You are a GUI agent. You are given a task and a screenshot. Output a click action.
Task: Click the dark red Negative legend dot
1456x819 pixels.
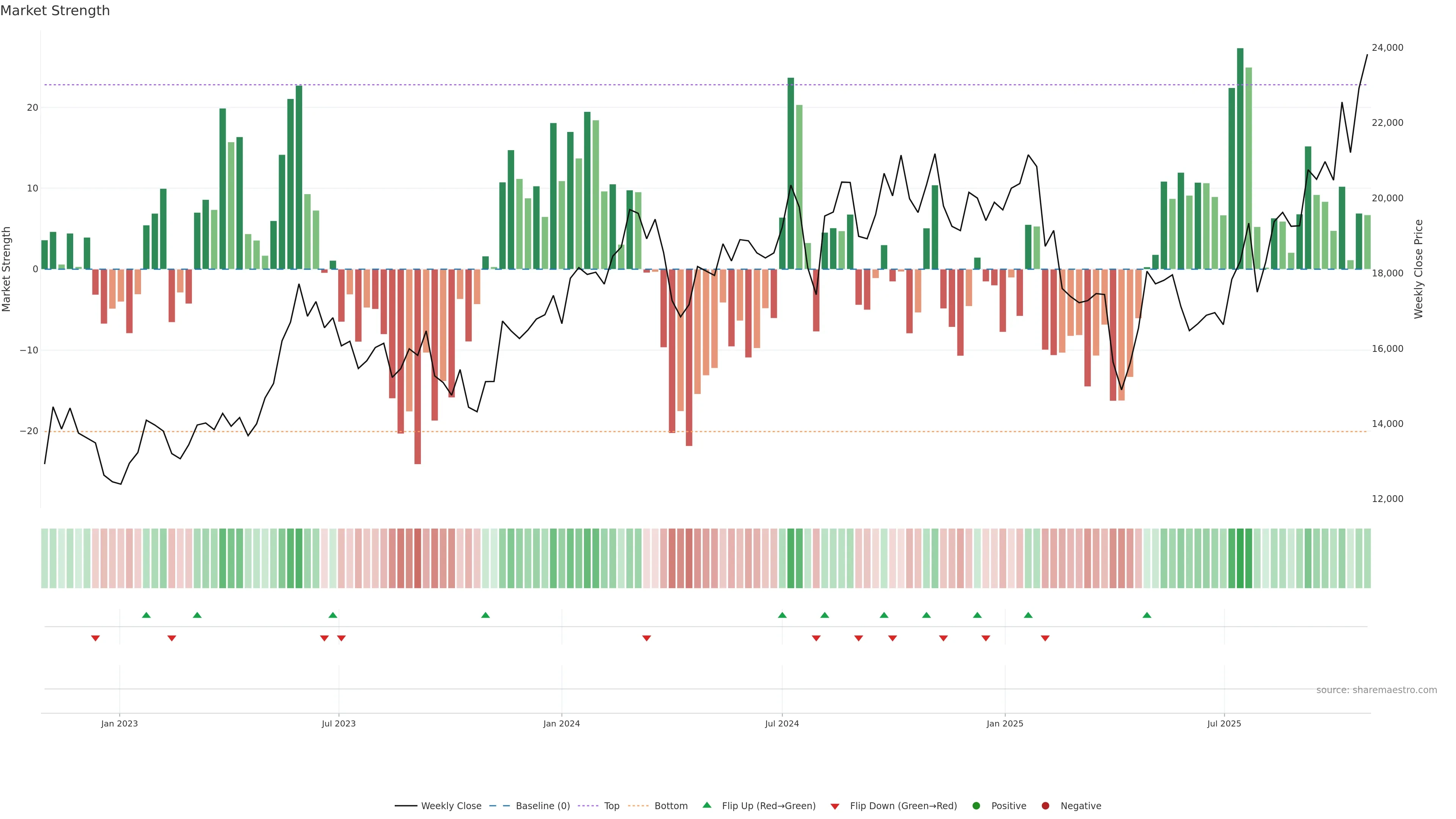(1045, 806)
